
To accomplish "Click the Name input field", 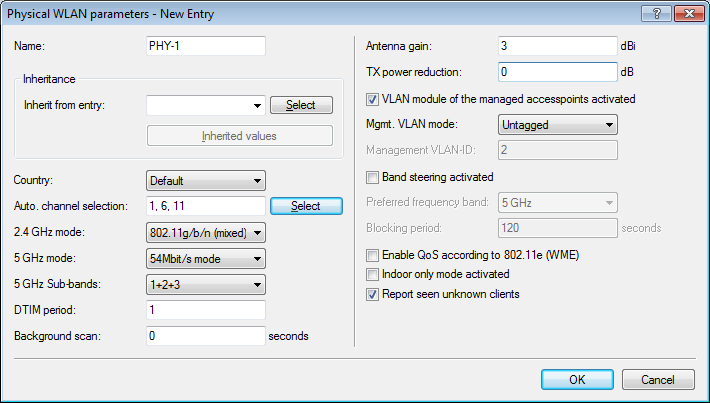I will [205, 46].
